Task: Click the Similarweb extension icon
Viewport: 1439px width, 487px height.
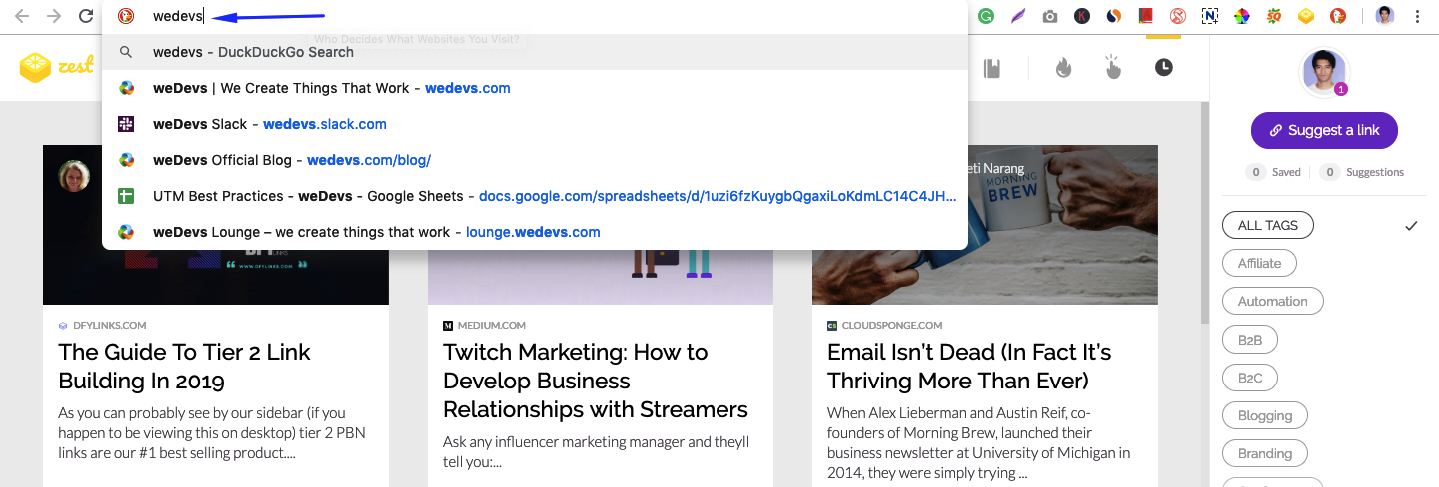Action: pos(1114,16)
